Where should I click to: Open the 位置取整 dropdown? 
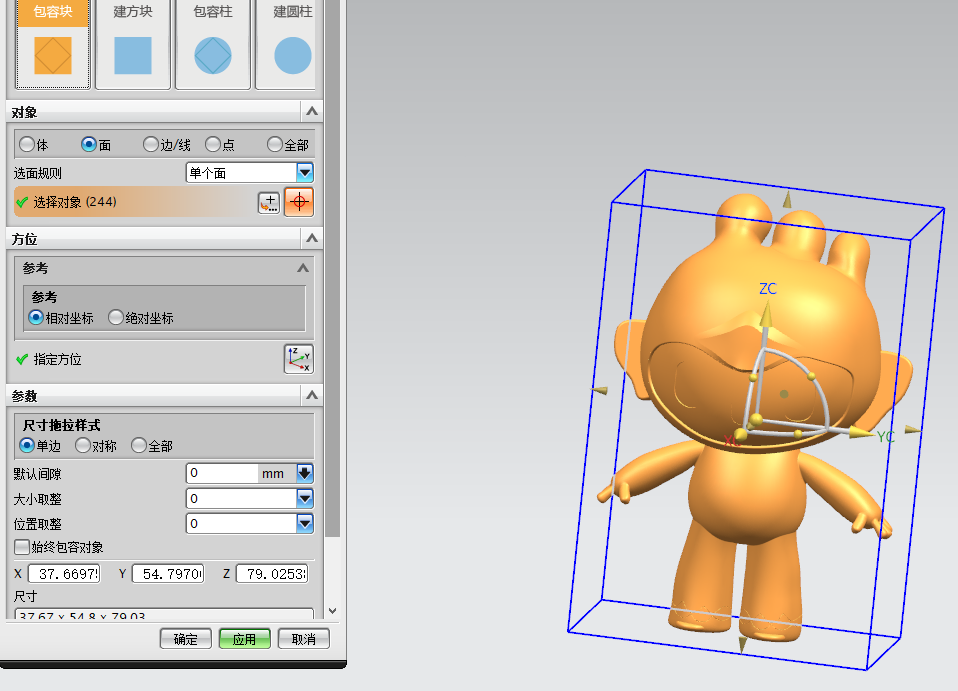click(x=305, y=524)
